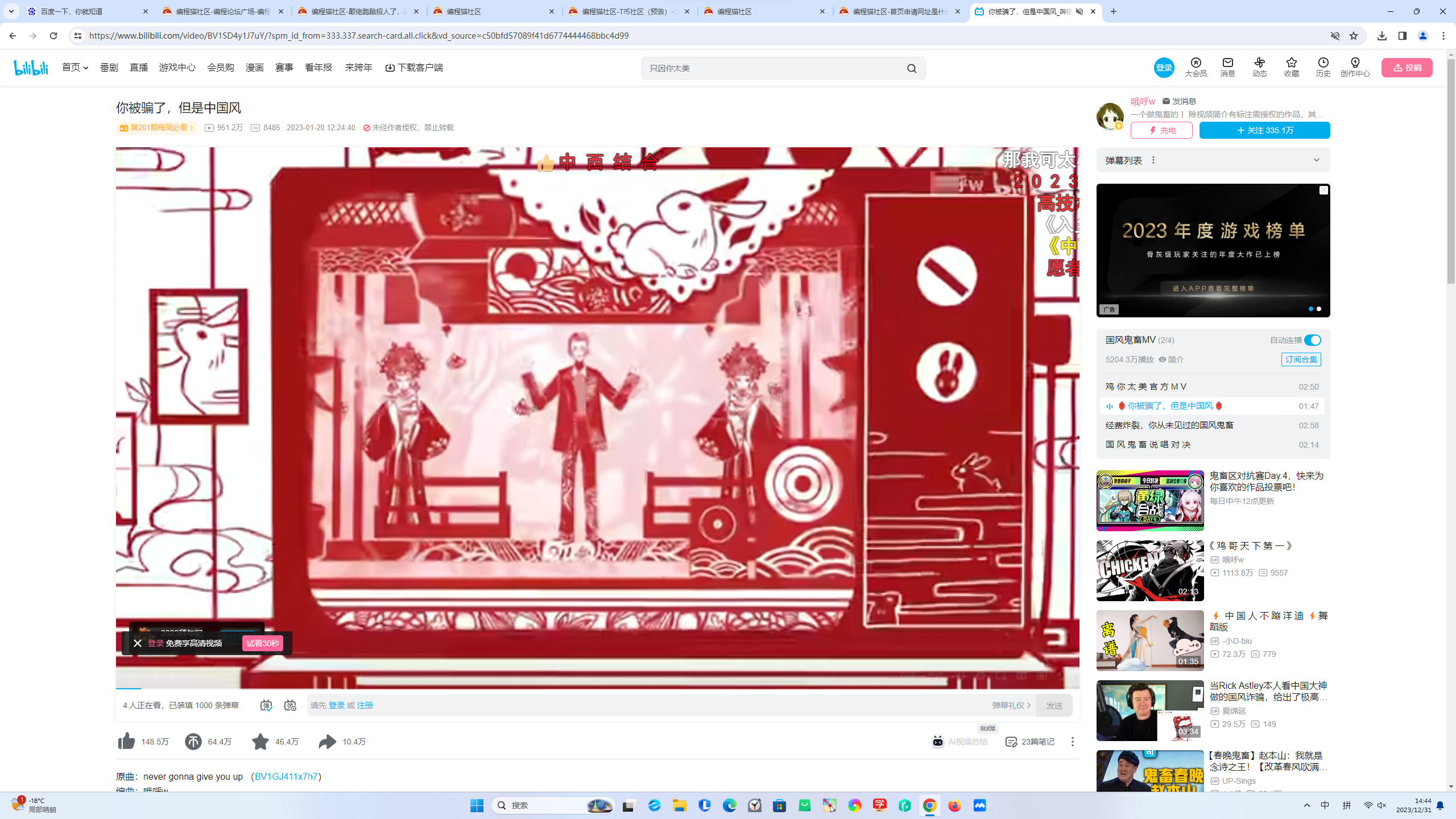
Task: Favorite the video with star icon
Action: [260, 741]
